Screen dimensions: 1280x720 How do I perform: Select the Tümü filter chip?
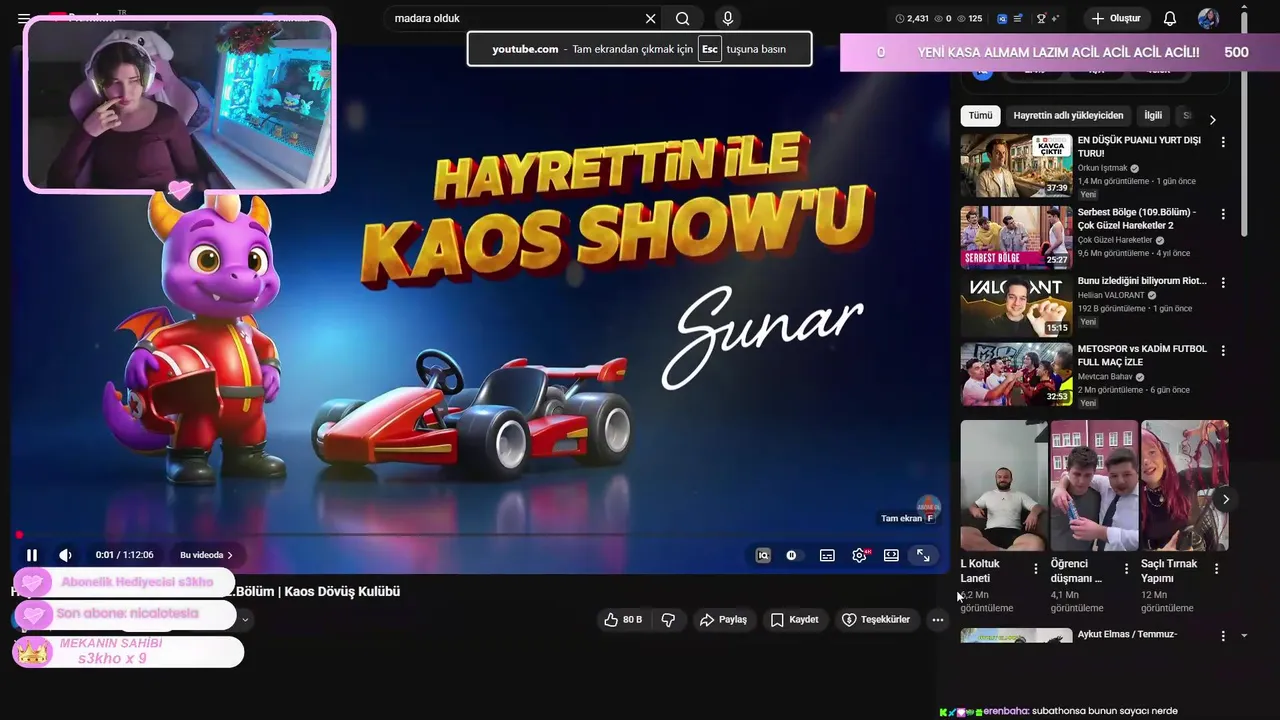(980, 115)
